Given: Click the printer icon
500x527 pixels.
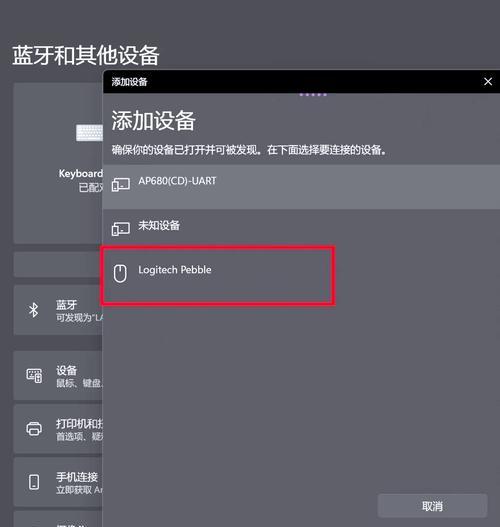Looking at the screenshot, I should point(34,429).
